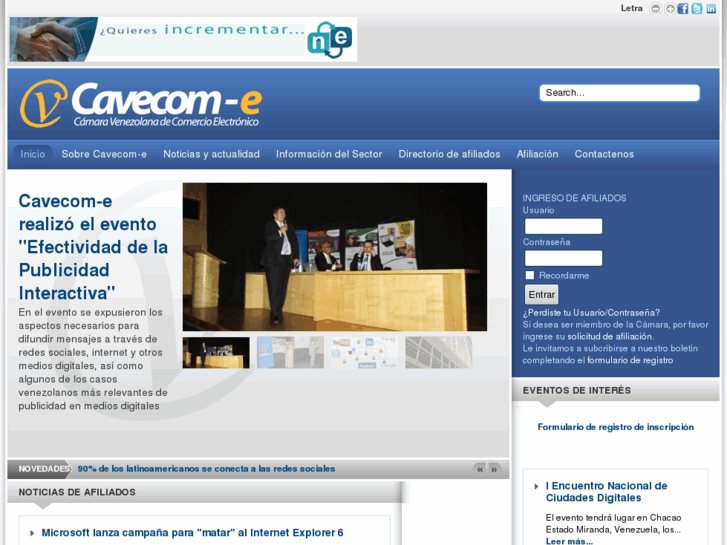This screenshot has width=727, height=545.
Task: Open 'Formulario de registro de inscripción' link
Action: point(616,427)
